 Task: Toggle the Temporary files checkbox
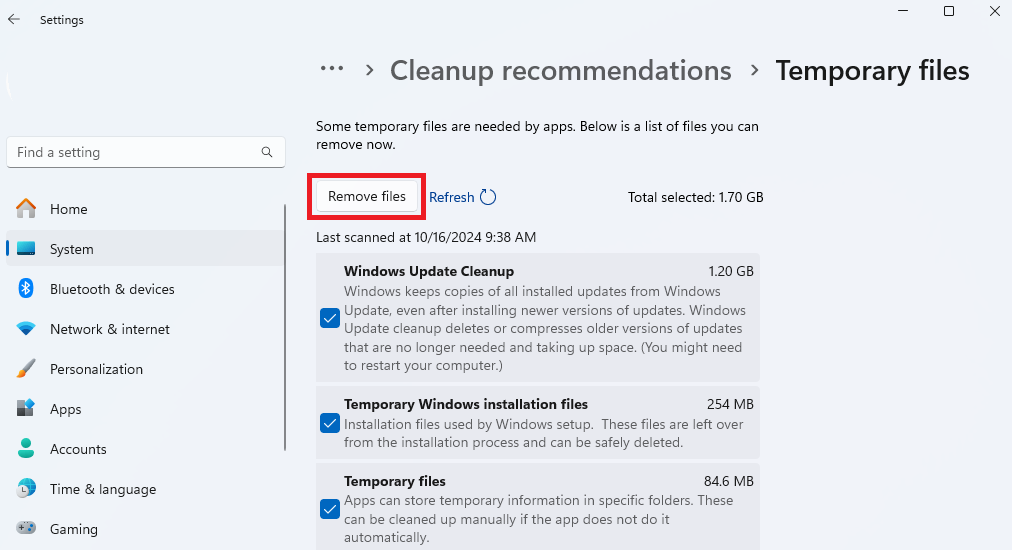[x=330, y=509]
